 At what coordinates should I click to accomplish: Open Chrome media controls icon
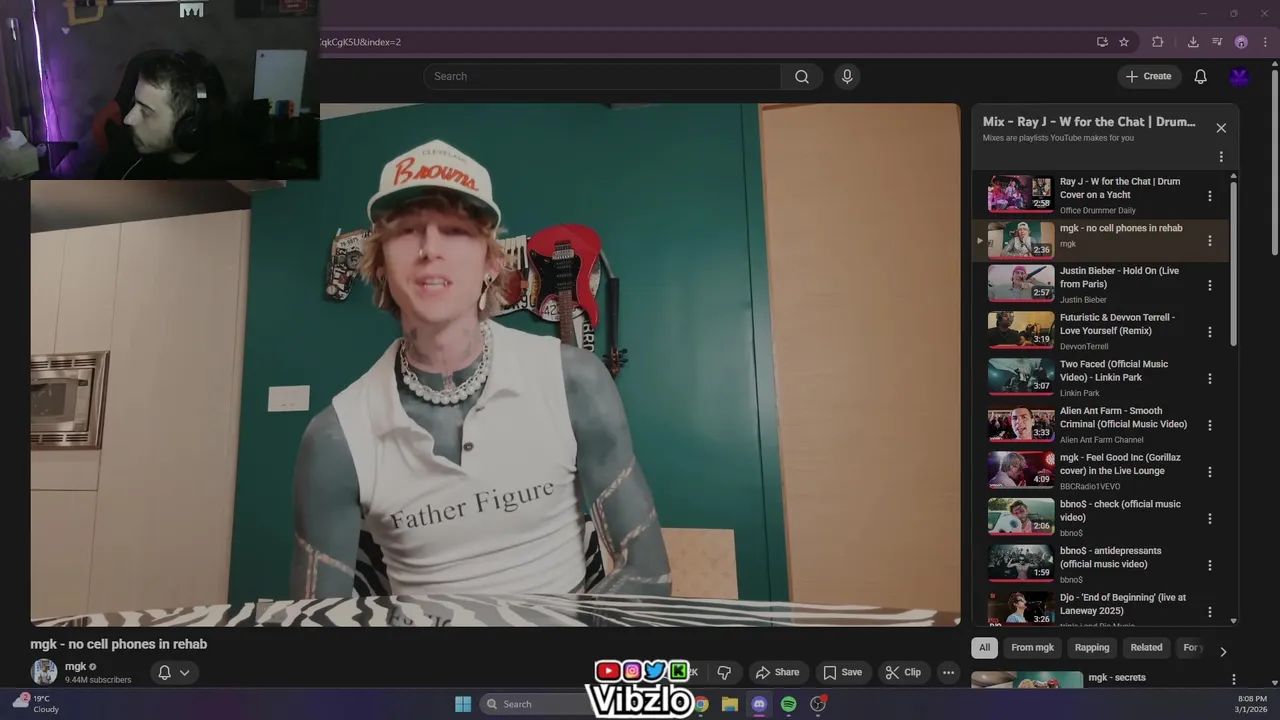(x=1217, y=42)
